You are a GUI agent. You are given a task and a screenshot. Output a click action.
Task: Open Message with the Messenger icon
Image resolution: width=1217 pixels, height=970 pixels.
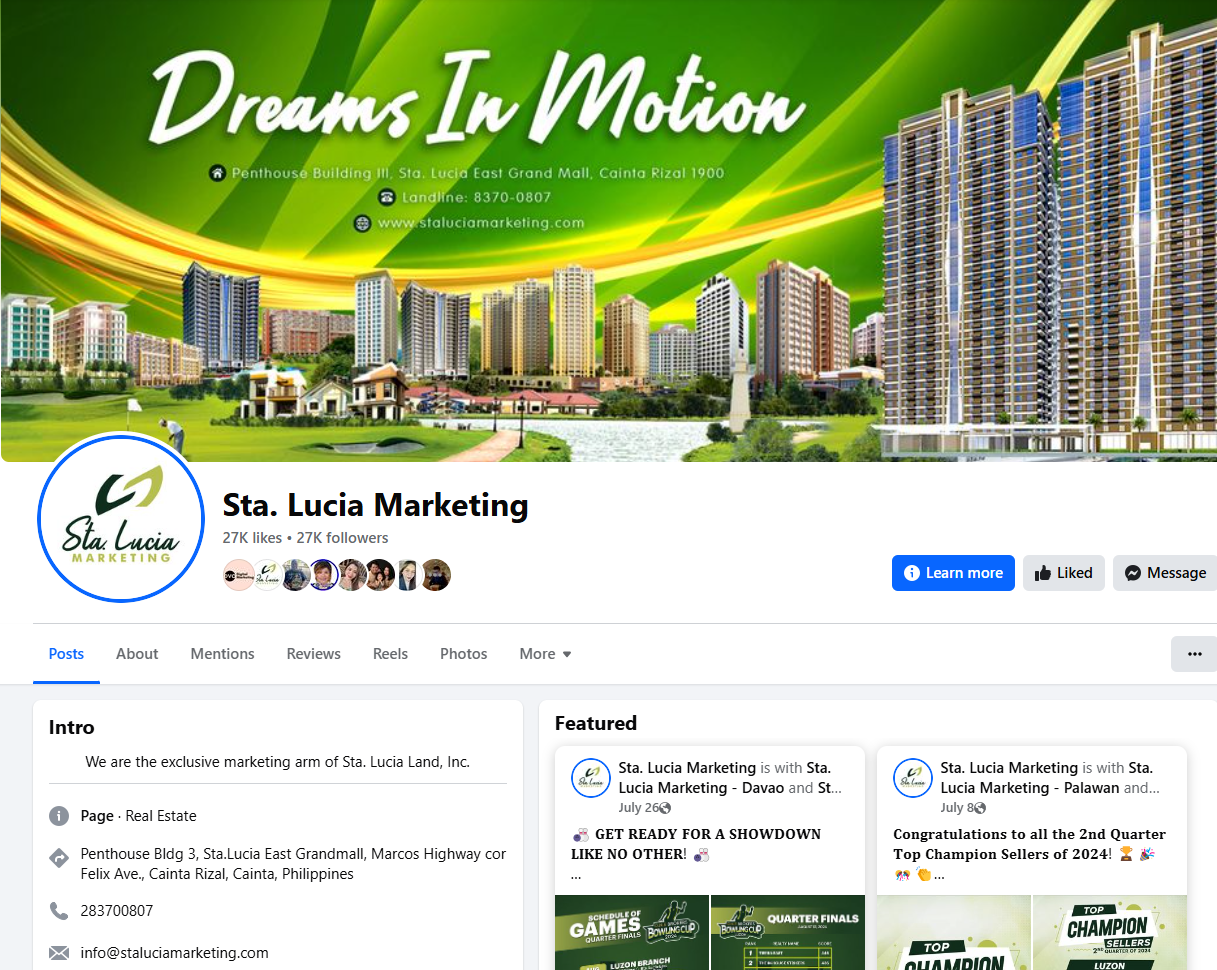tap(1165, 573)
